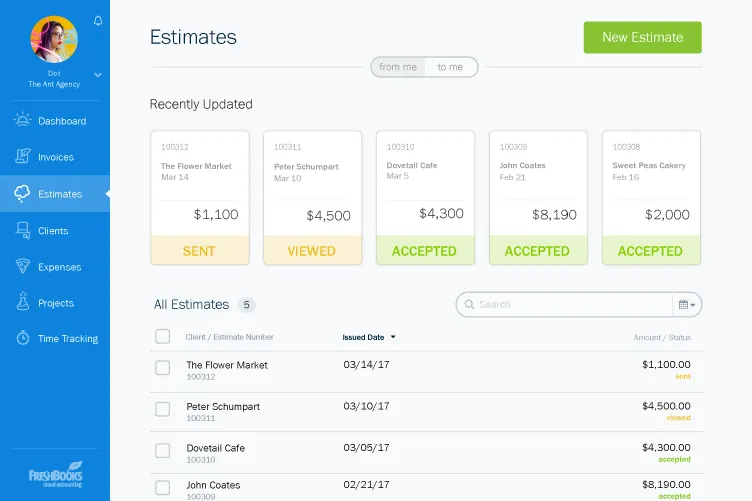Screen dimensions: 752x501
Task: Open the calendar date filter dropdown
Action: coord(688,304)
